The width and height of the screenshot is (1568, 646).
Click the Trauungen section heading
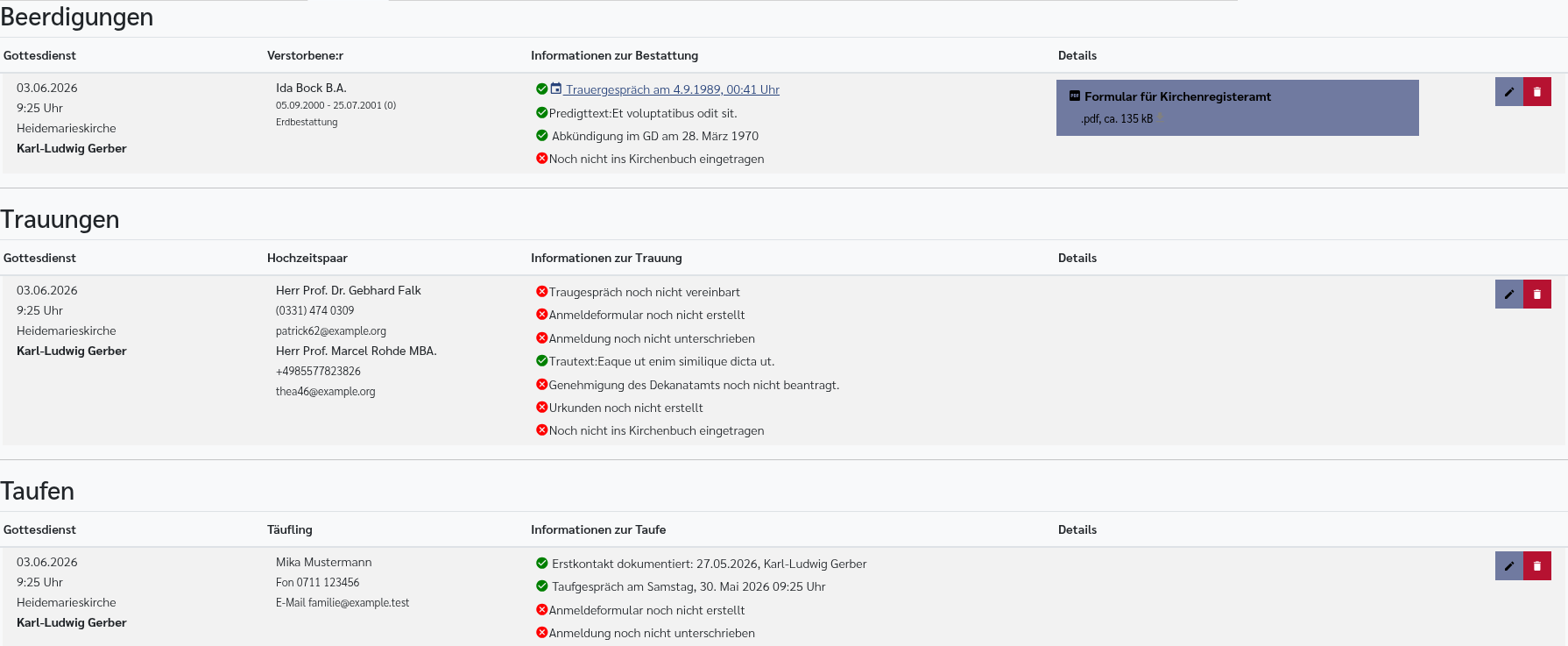point(60,219)
